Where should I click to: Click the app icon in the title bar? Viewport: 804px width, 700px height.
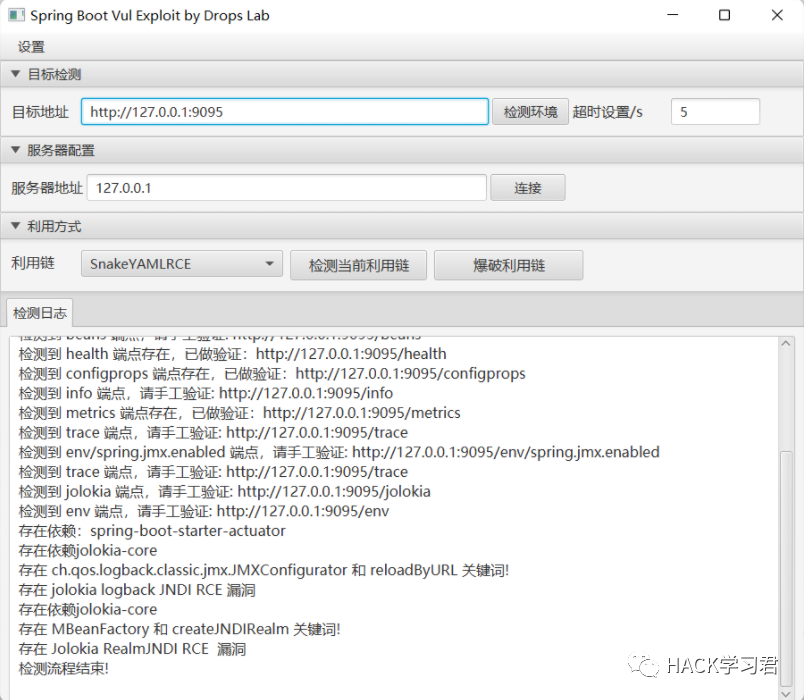tap(16, 15)
